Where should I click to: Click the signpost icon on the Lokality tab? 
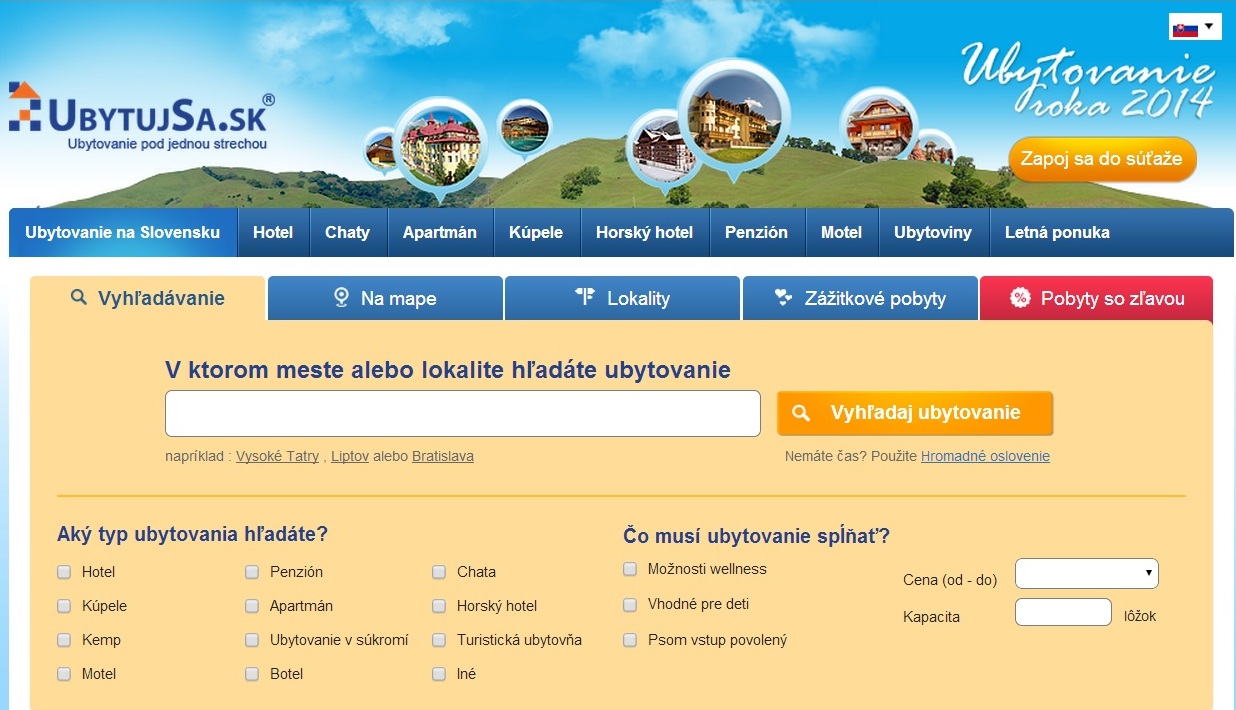pyautogui.click(x=585, y=297)
